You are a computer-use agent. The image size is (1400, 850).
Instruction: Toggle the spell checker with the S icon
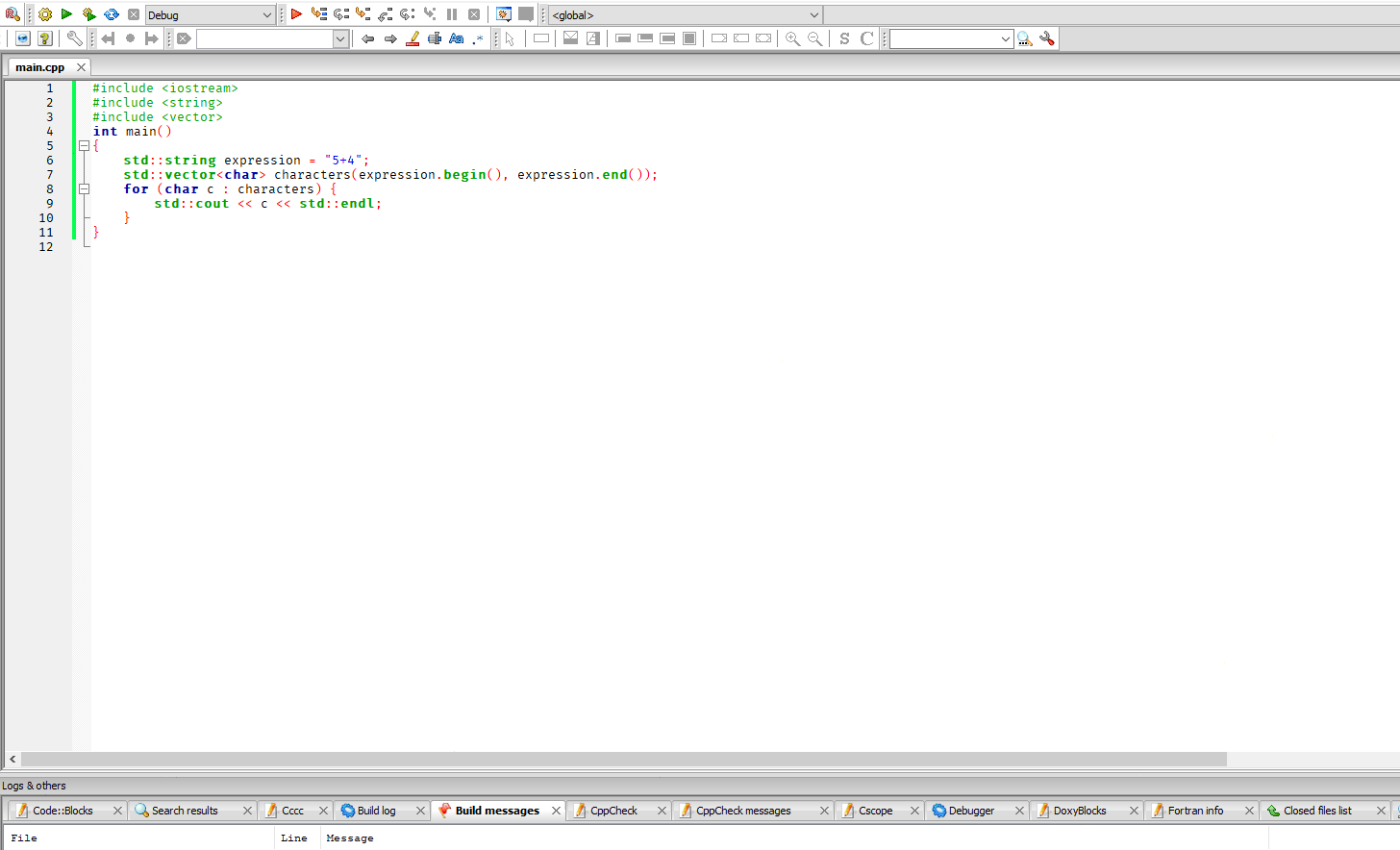(843, 38)
